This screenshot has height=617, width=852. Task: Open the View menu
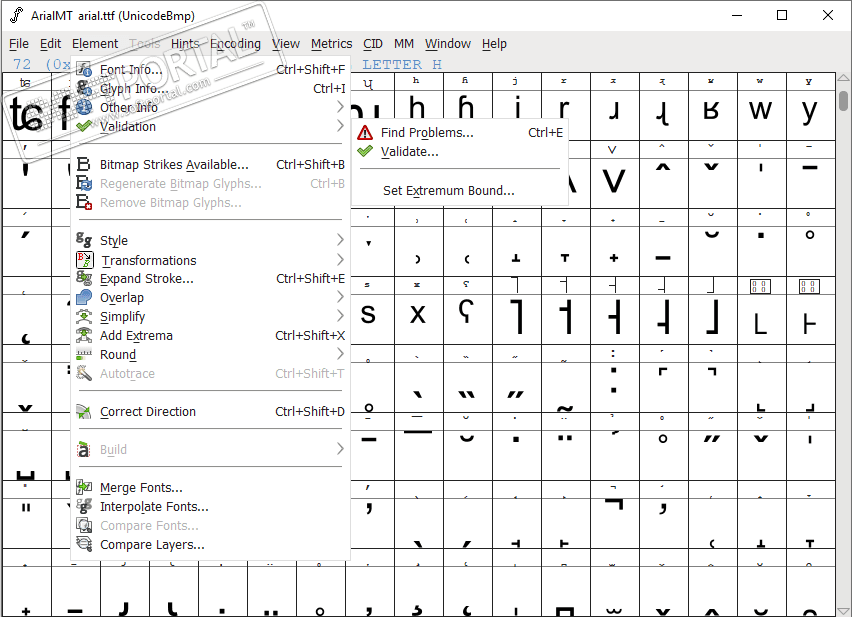click(x=286, y=43)
